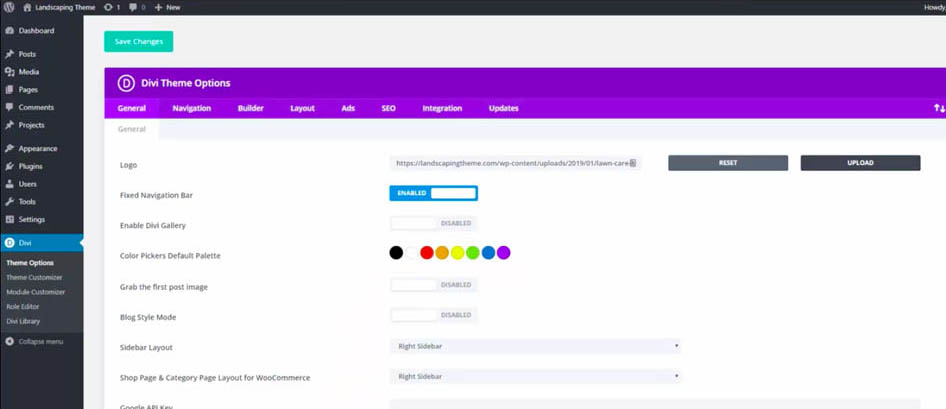Screen dimensions: 946x409
Task: Enable the Divi Gallery toggle
Action: pyautogui.click(x=433, y=223)
